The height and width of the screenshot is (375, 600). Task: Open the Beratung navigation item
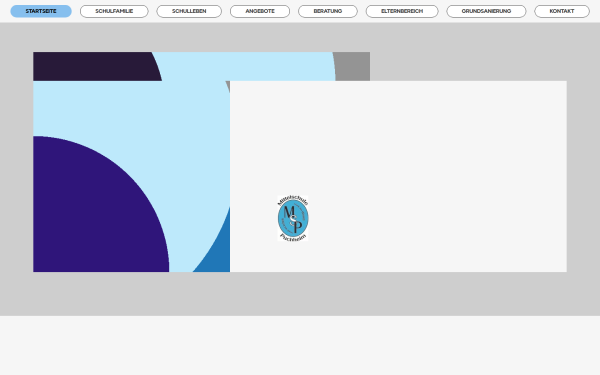pyautogui.click(x=328, y=11)
